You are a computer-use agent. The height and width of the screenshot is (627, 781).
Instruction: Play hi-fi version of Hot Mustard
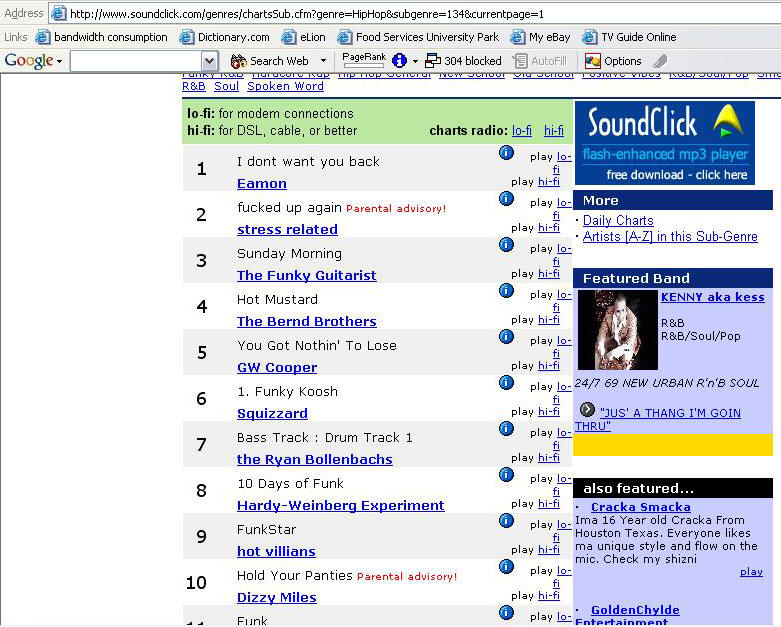[x=549, y=319]
